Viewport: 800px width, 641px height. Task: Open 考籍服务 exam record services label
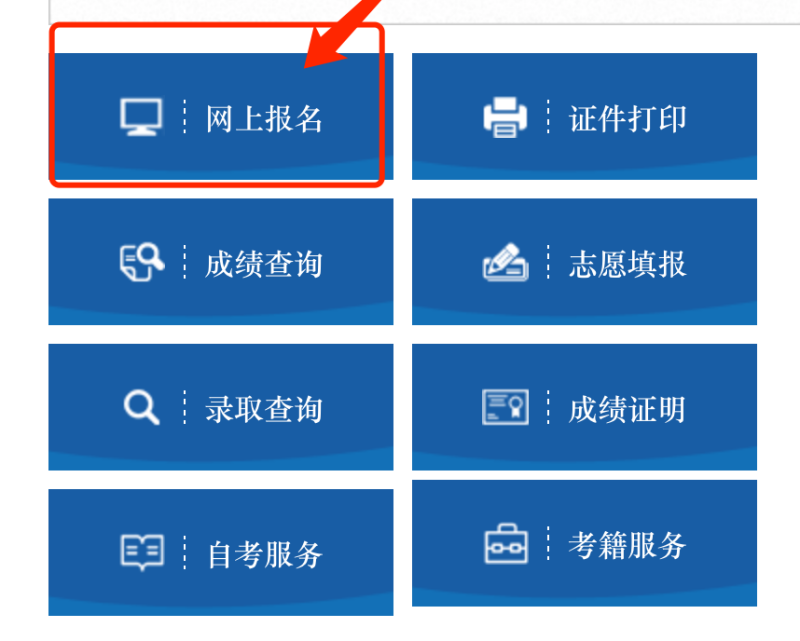pyautogui.click(x=628, y=545)
